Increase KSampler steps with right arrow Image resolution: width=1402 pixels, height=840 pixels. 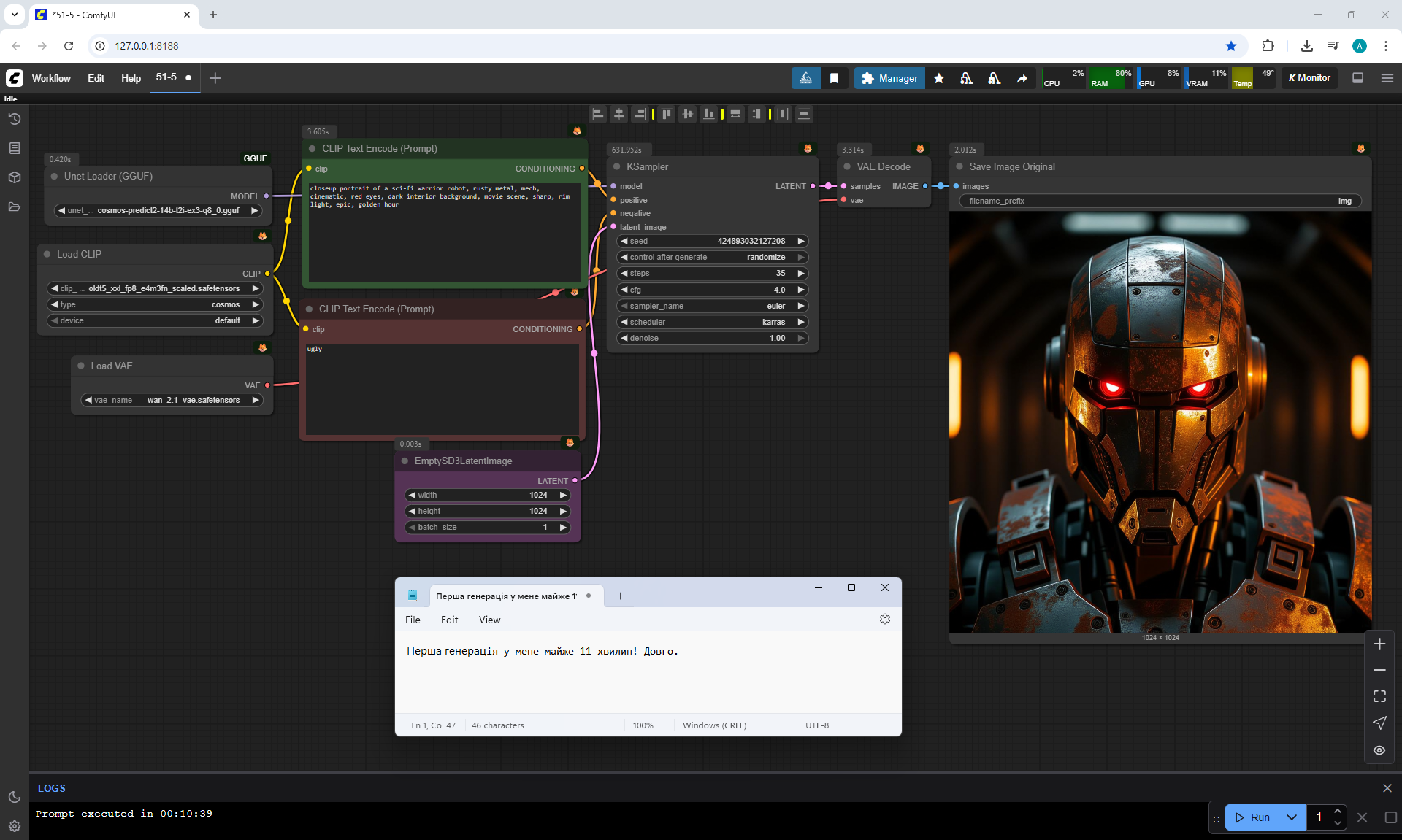point(801,273)
